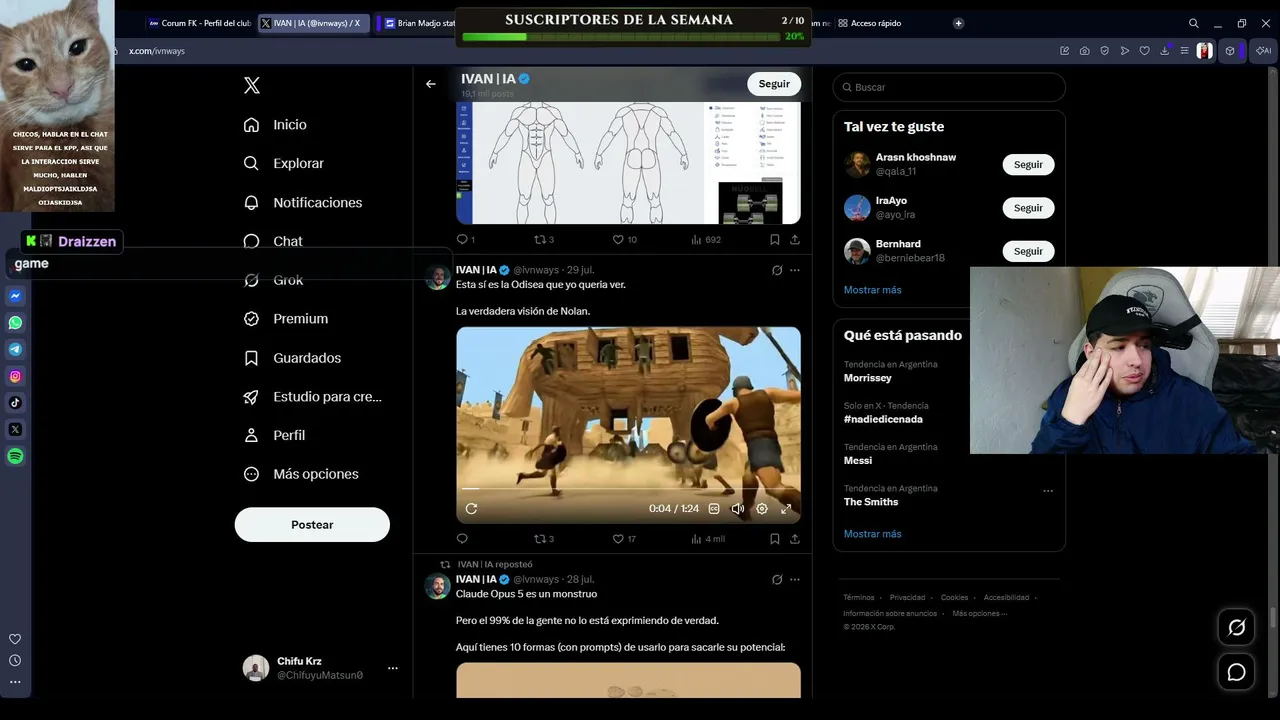This screenshot has width=1280, height=720.
Task: Follow IVAN | IA with the header Seguir button
Action: click(774, 84)
